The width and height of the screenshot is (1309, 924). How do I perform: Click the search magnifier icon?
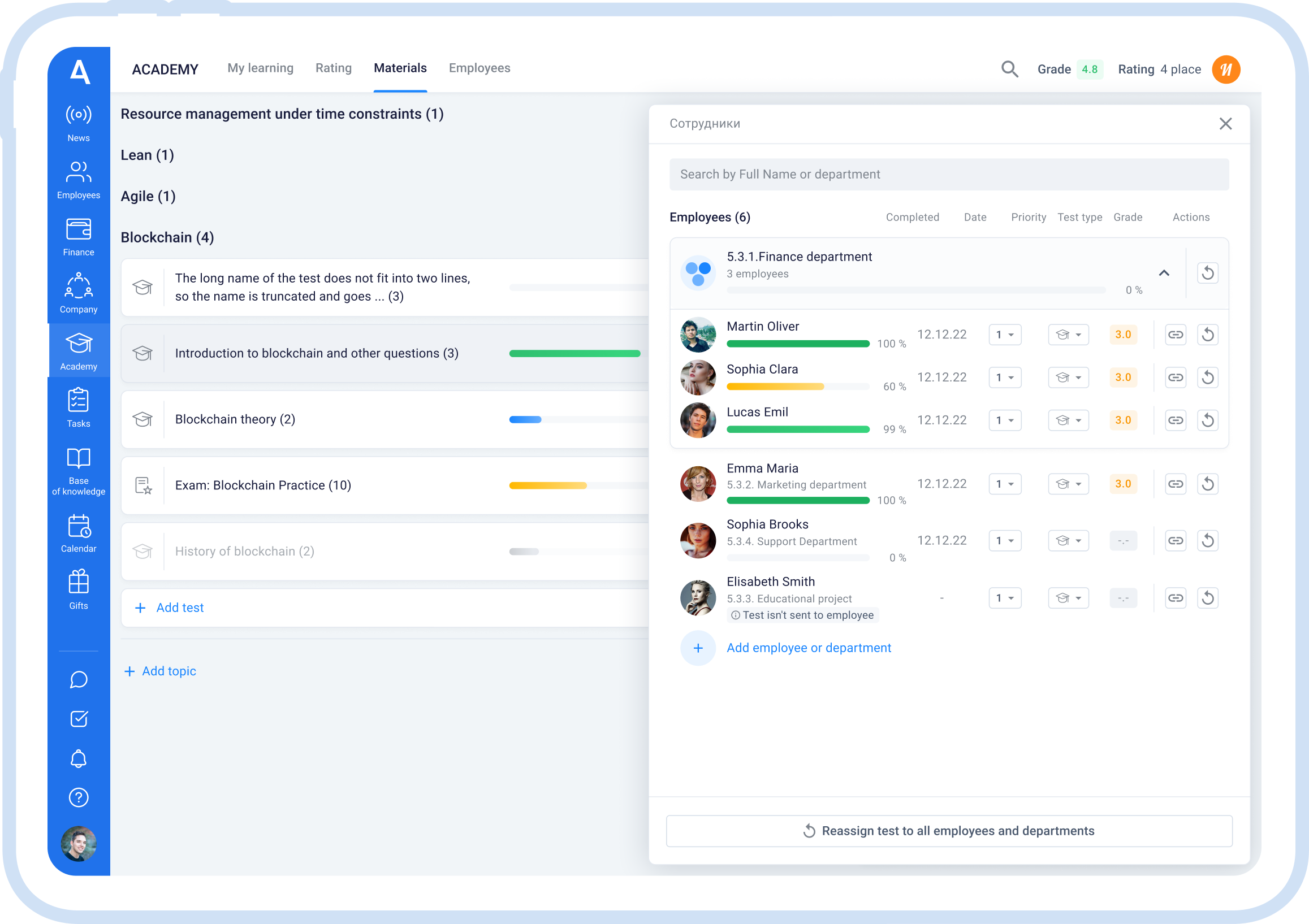[1009, 70]
